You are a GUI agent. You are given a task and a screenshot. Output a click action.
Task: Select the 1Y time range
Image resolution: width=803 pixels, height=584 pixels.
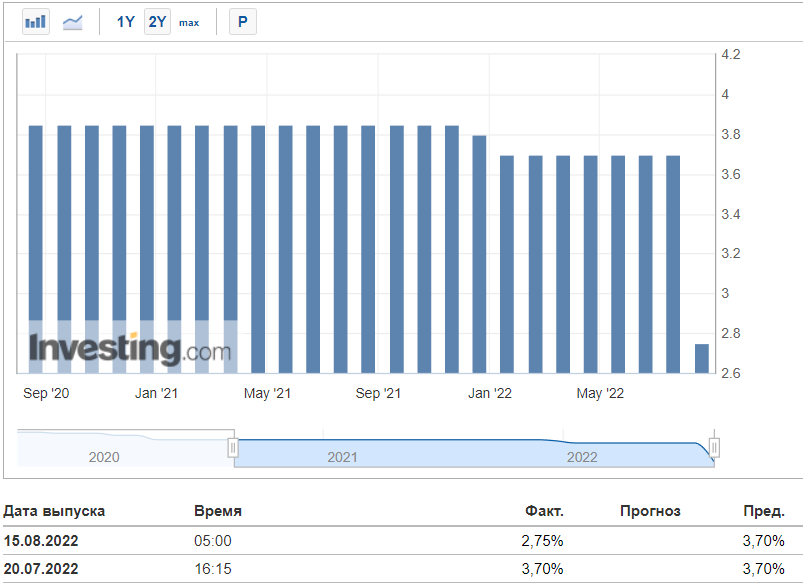[125, 21]
